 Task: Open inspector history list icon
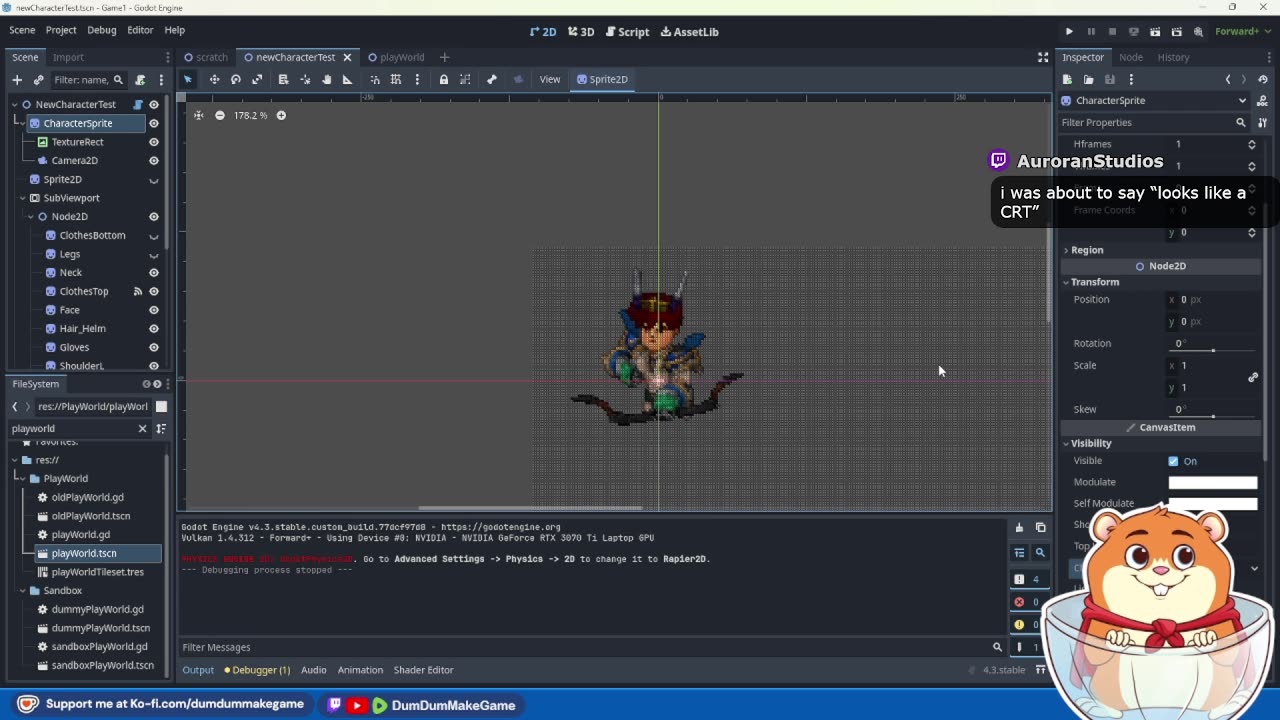pos(1262,79)
